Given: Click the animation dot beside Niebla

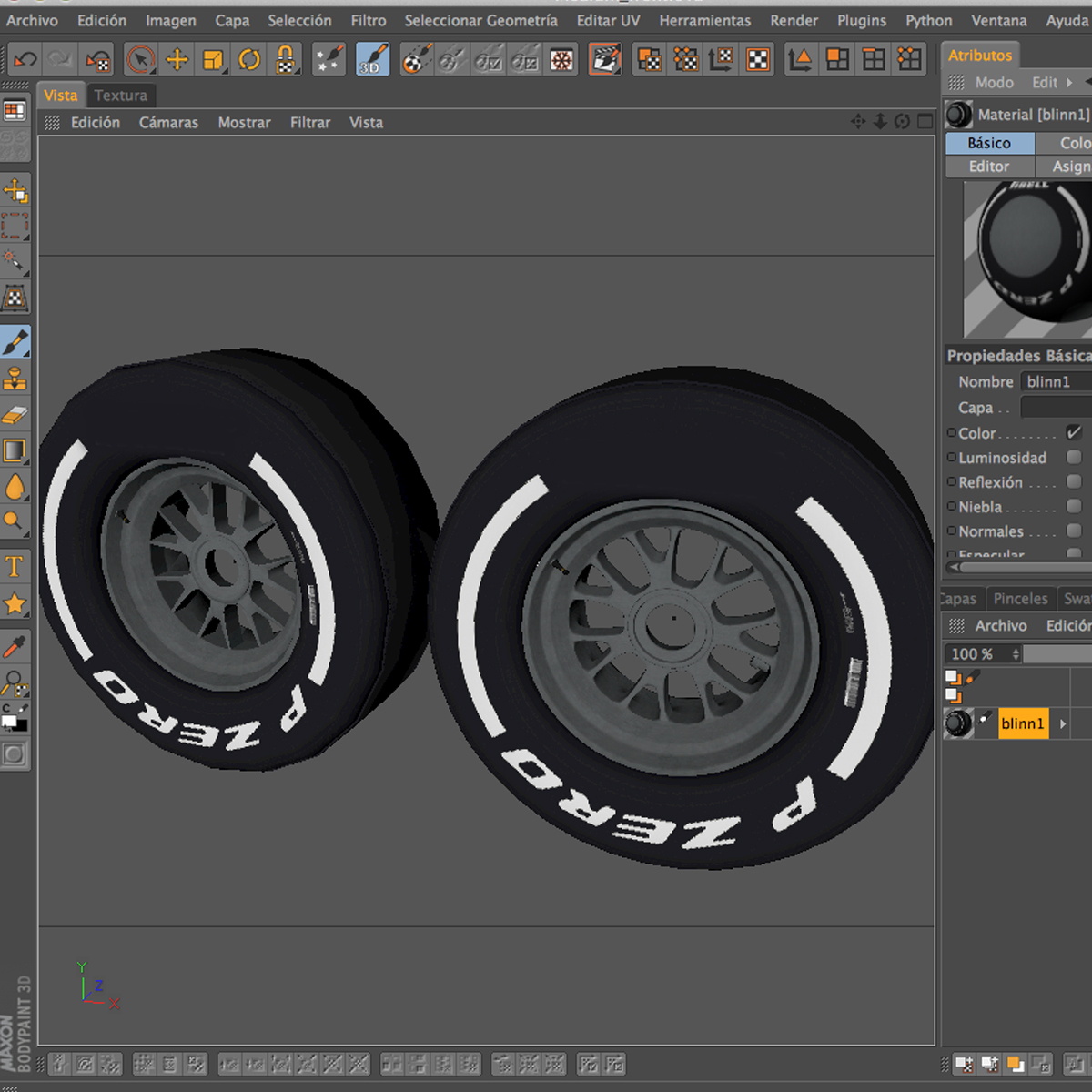Looking at the screenshot, I should click(x=951, y=507).
